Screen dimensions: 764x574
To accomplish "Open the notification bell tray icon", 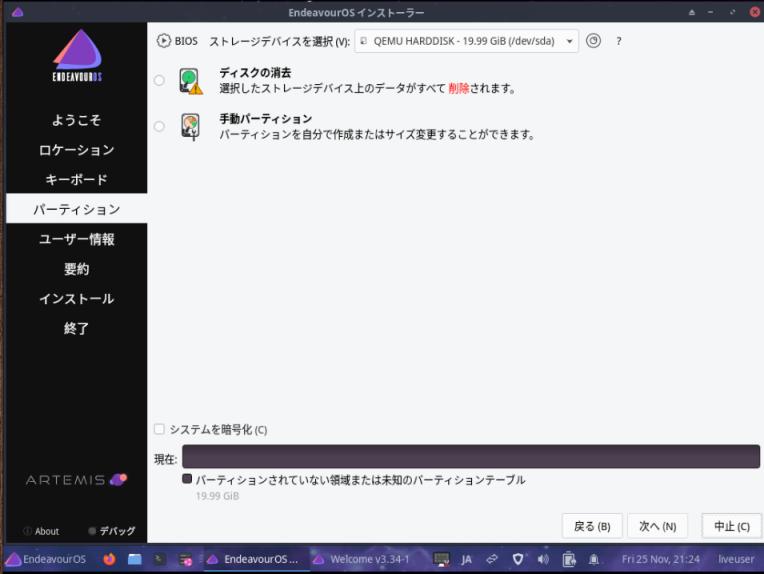I will coord(593,559).
